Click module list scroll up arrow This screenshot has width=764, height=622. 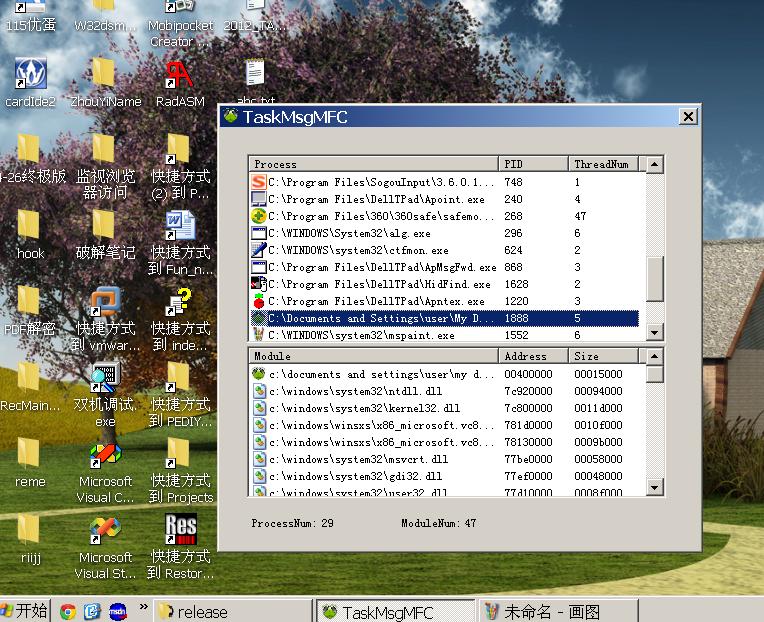coord(654,357)
